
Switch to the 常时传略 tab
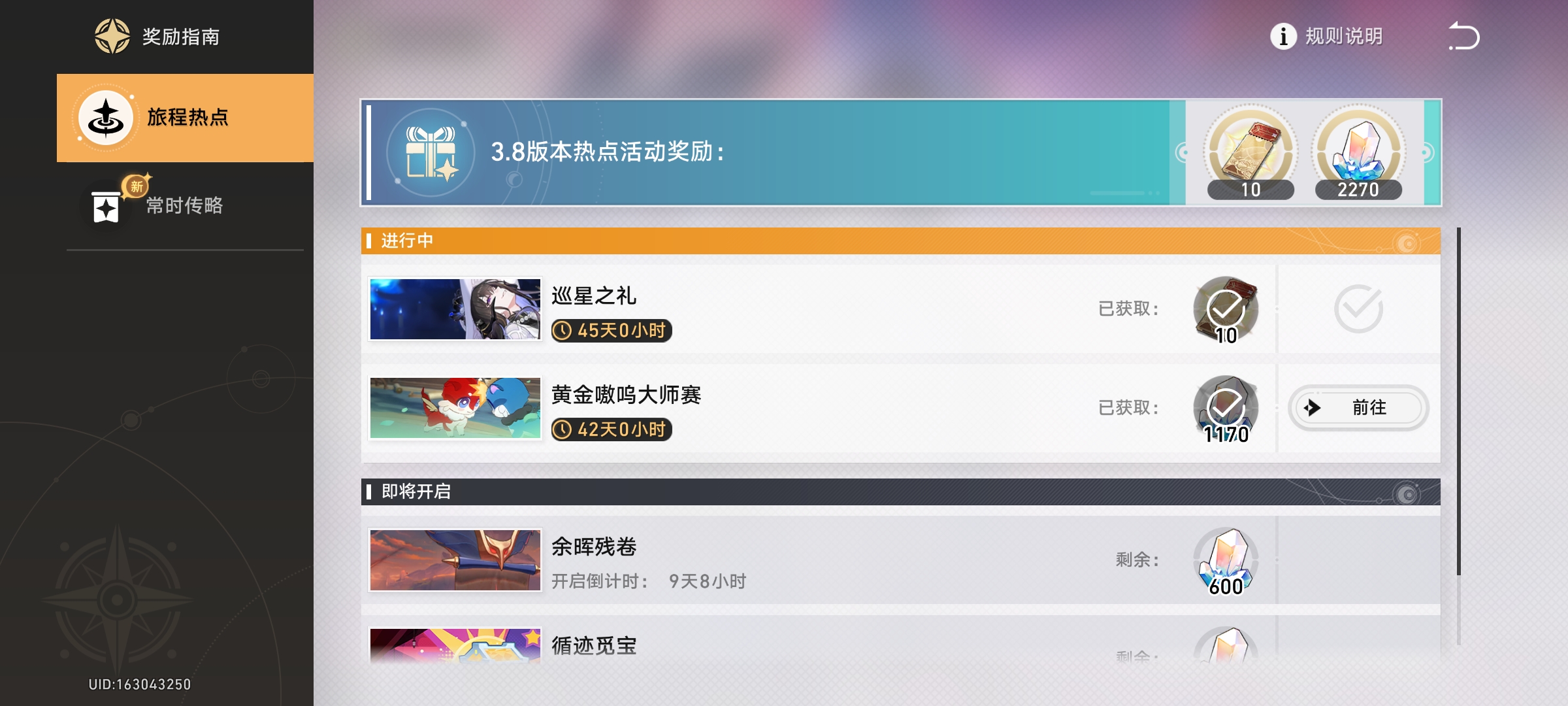coord(185,205)
